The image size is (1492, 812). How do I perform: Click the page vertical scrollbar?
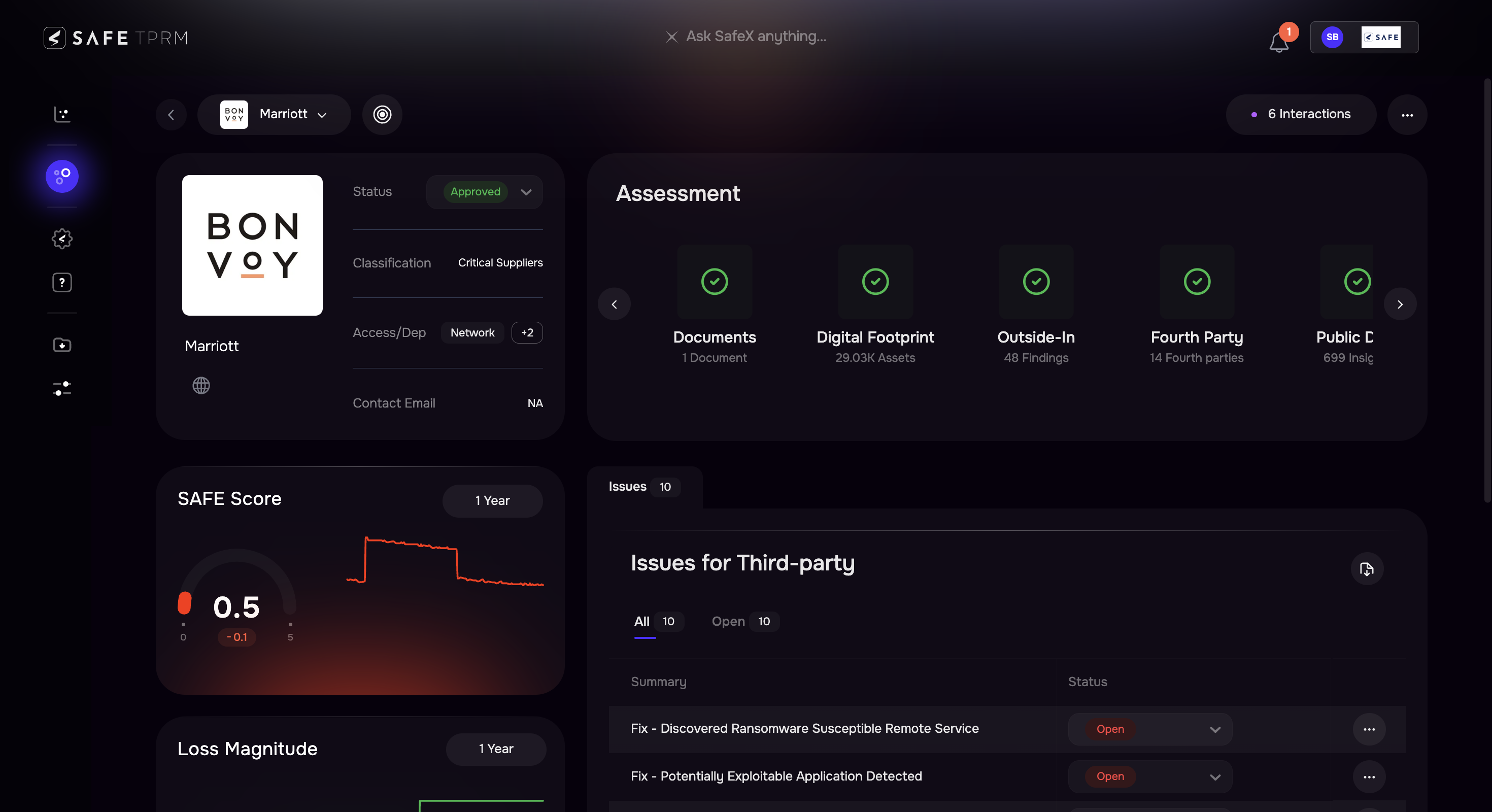[x=1487, y=290]
